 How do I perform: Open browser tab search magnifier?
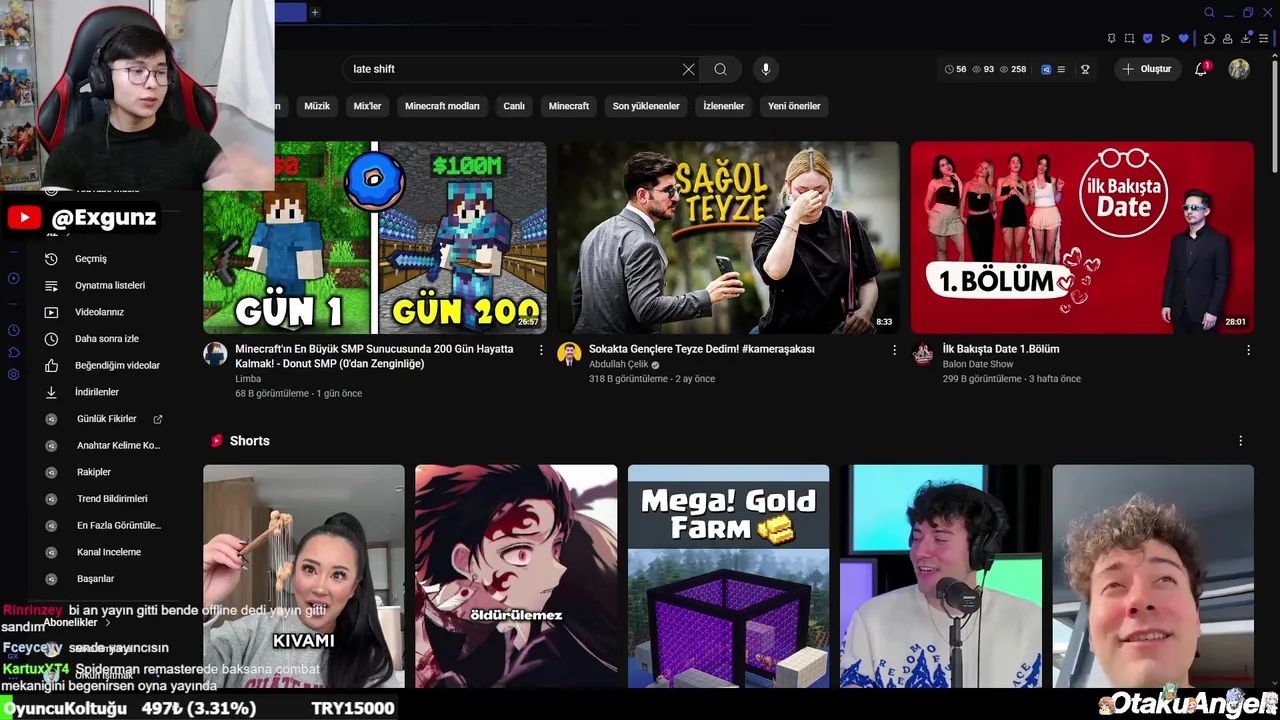coord(1209,13)
